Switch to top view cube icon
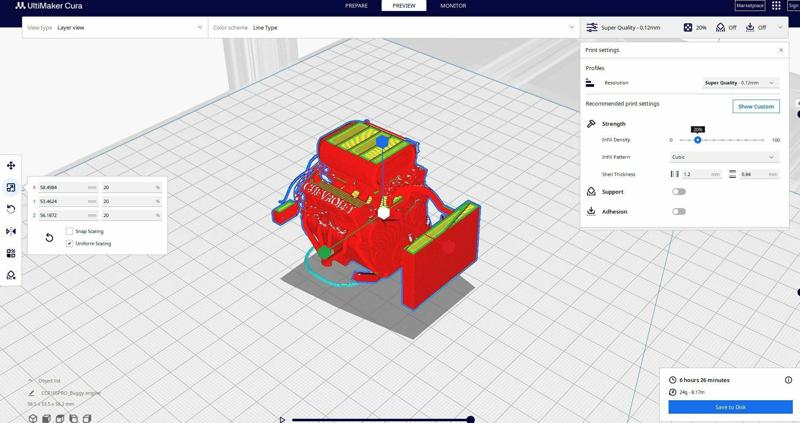This screenshot has height=423, width=800. coord(60,418)
